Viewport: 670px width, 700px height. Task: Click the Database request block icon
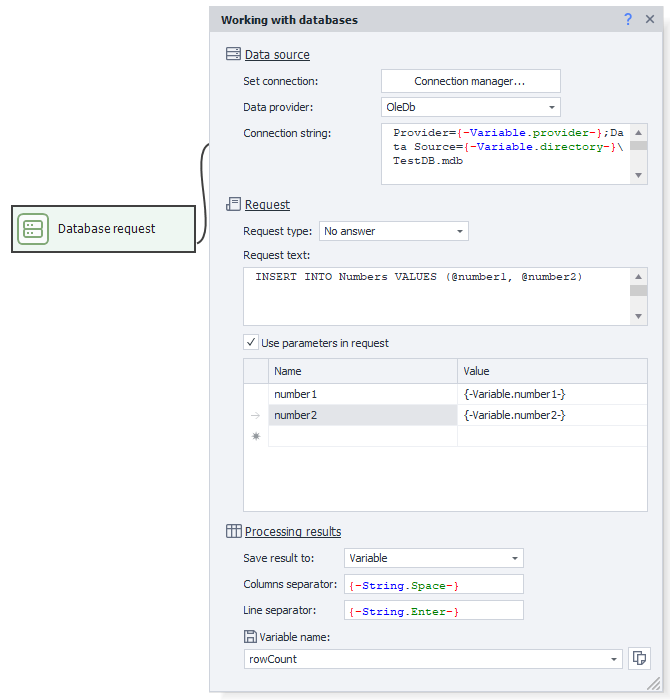click(x=33, y=229)
